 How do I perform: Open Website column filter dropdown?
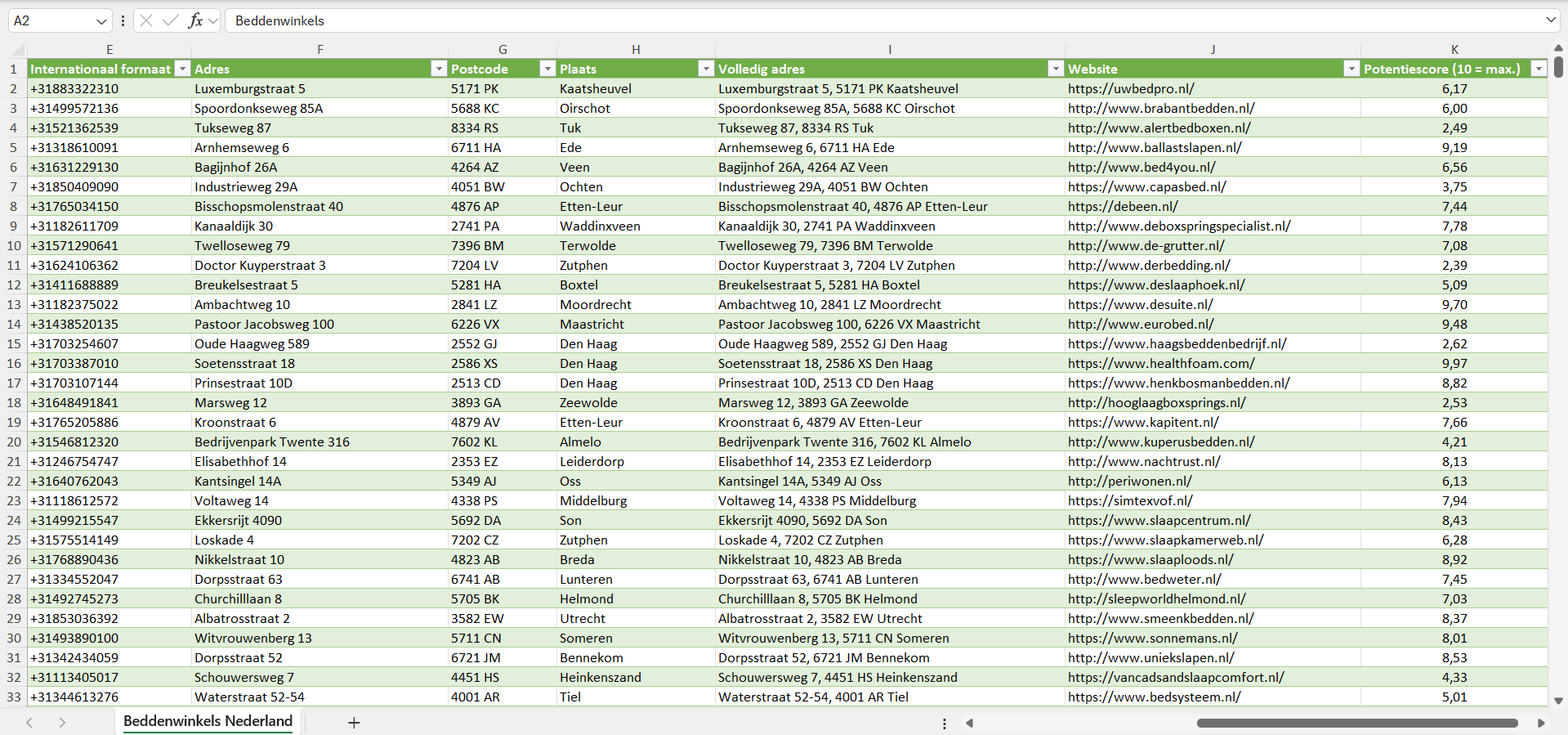coord(1351,69)
